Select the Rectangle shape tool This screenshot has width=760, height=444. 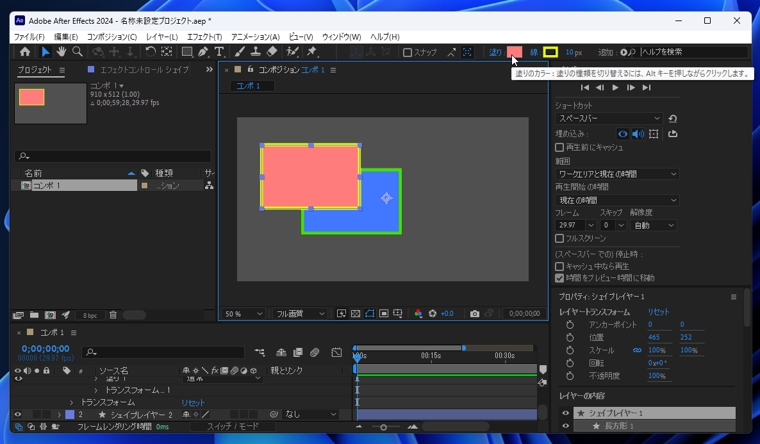pos(186,52)
